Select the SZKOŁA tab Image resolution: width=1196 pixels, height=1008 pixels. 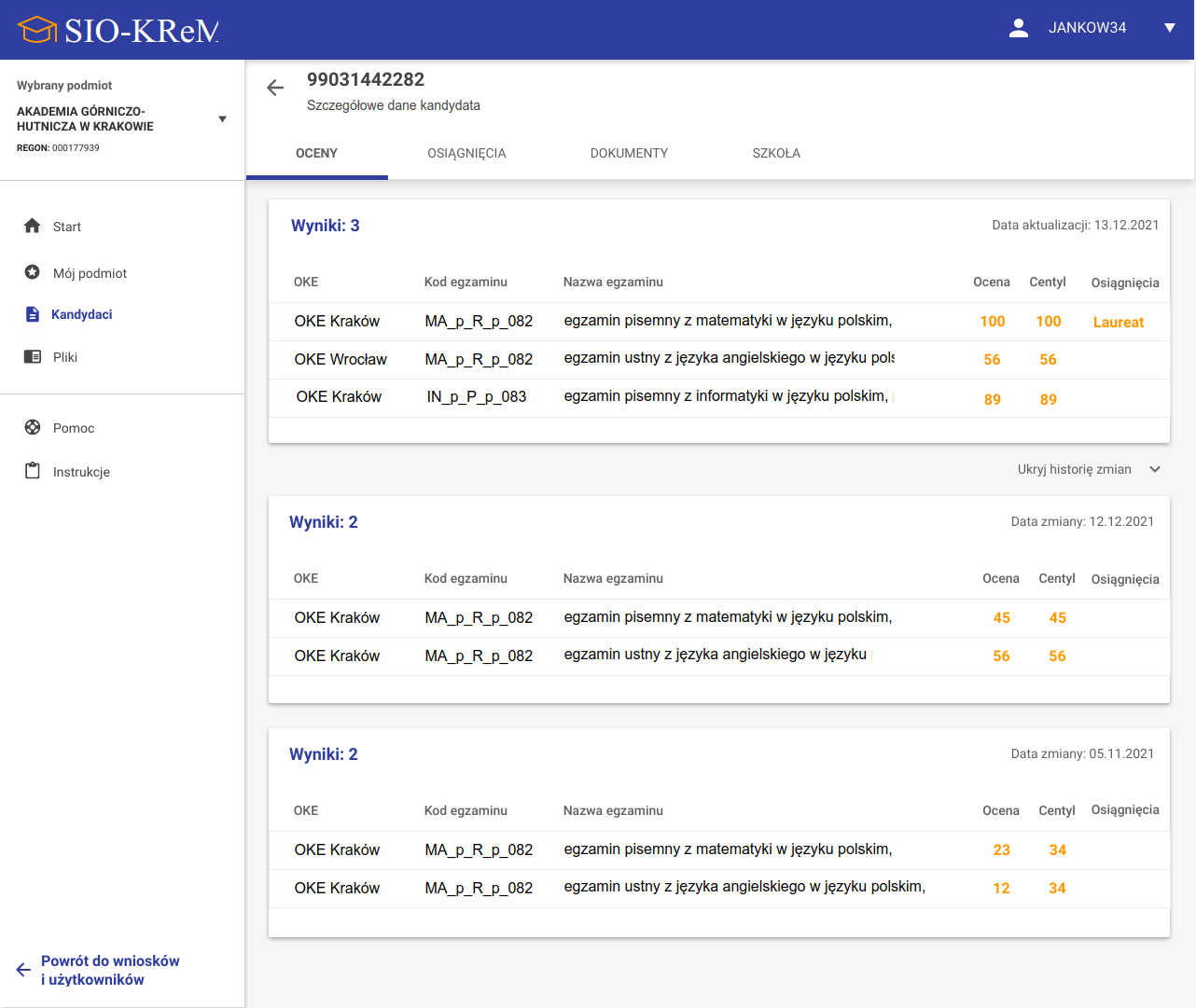coord(776,153)
